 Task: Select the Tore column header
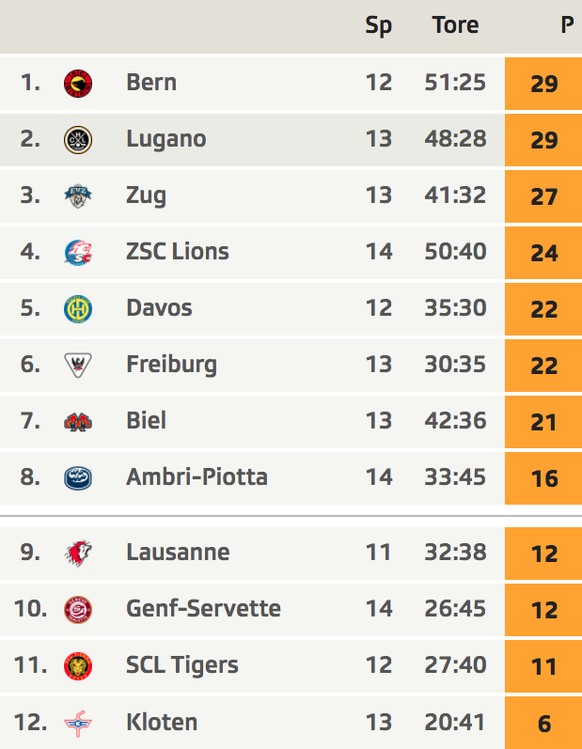click(x=455, y=25)
